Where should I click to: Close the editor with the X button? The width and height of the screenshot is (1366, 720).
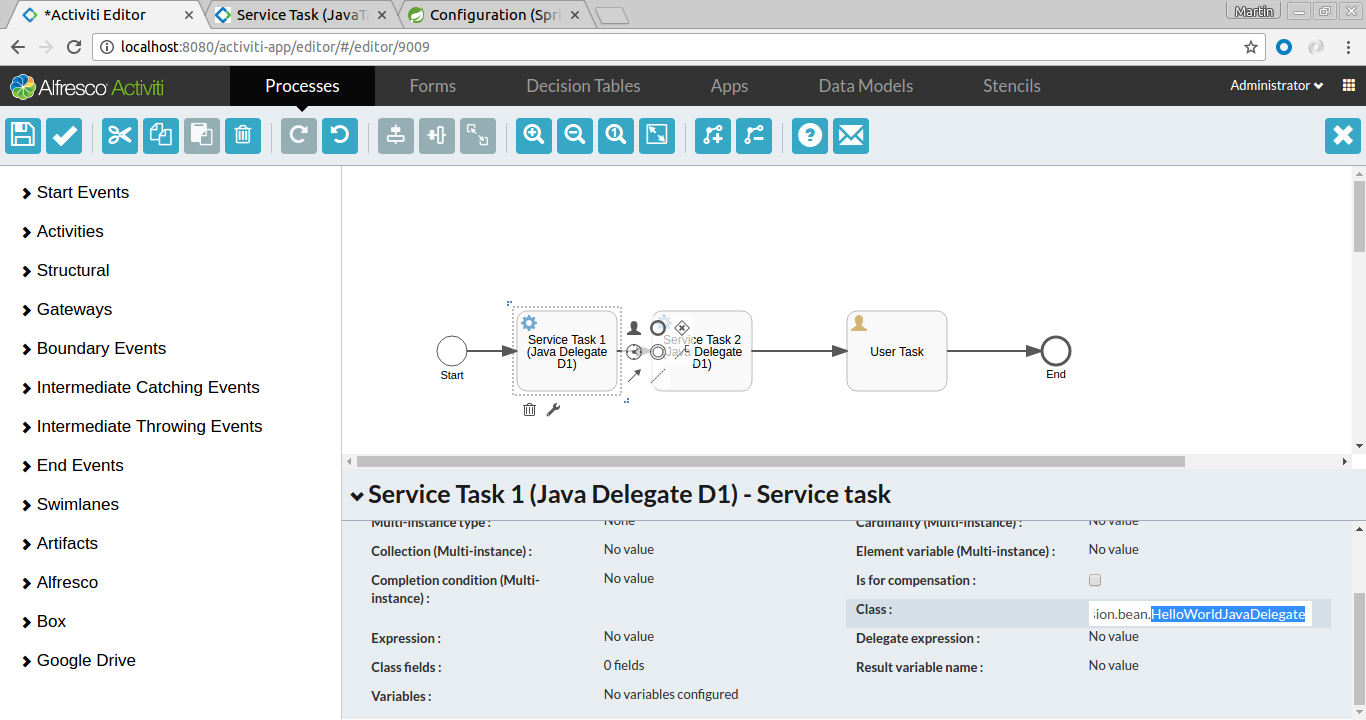pos(1343,136)
